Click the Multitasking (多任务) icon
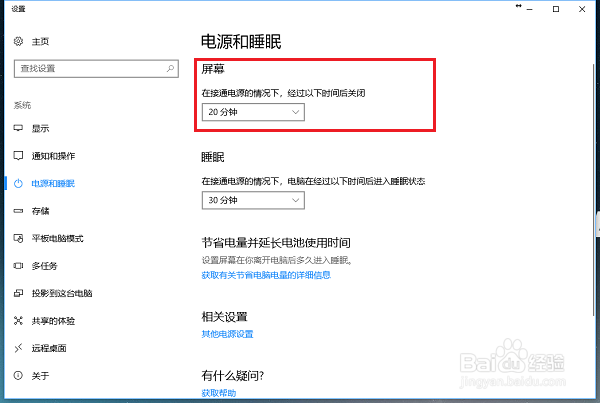The height and width of the screenshot is (403, 600). (18, 266)
